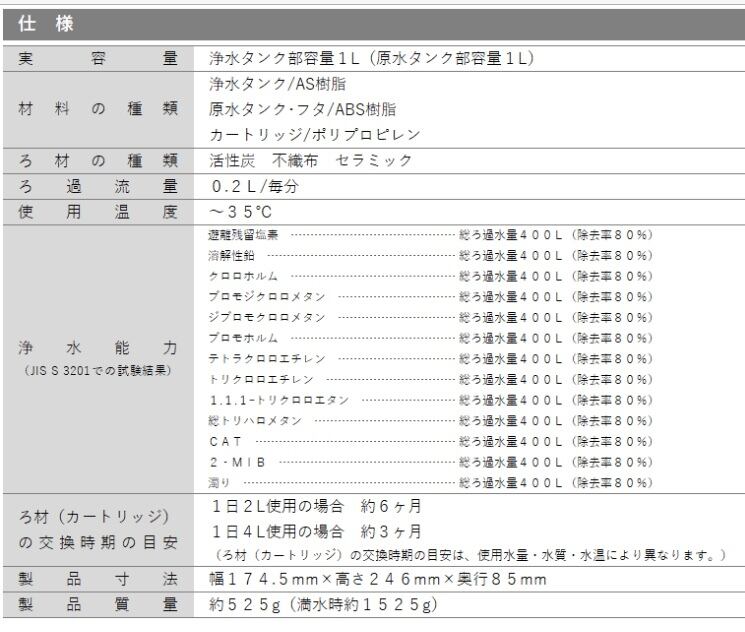Click the 2-MIB item

238,462
